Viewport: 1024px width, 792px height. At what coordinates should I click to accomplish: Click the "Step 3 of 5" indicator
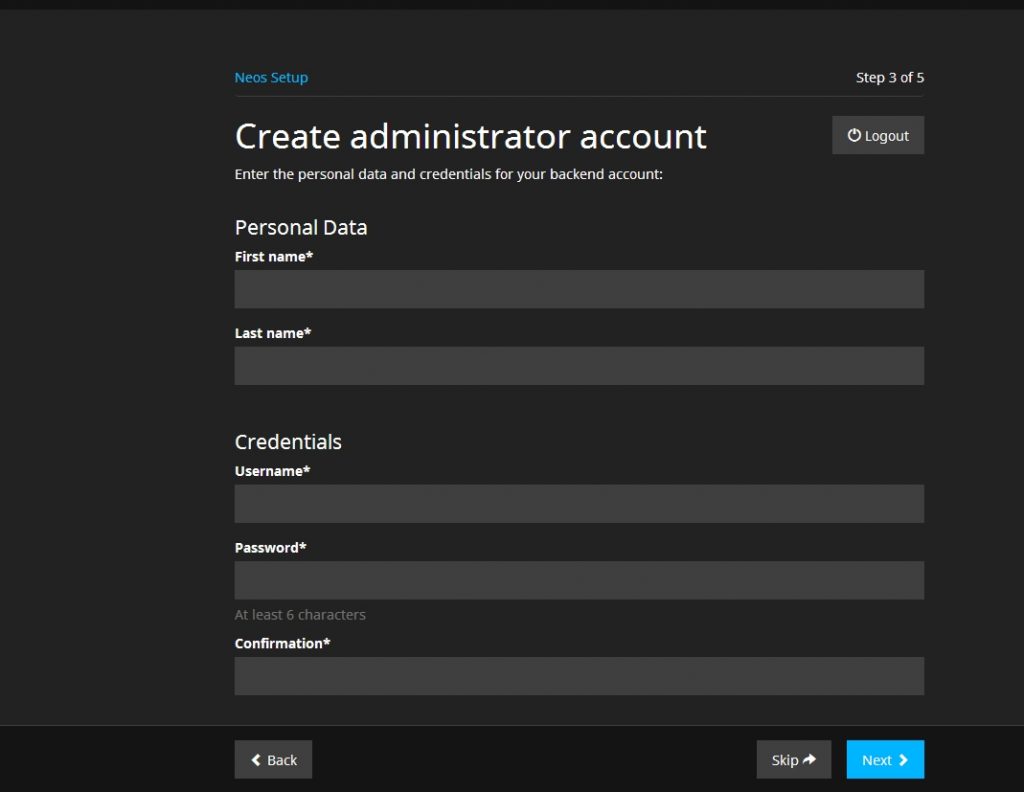coord(889,78)
